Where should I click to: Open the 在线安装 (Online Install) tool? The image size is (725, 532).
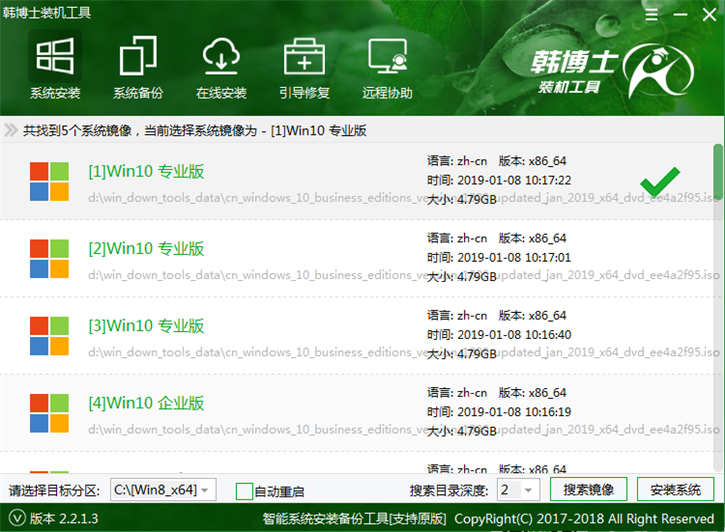(221, 67)
